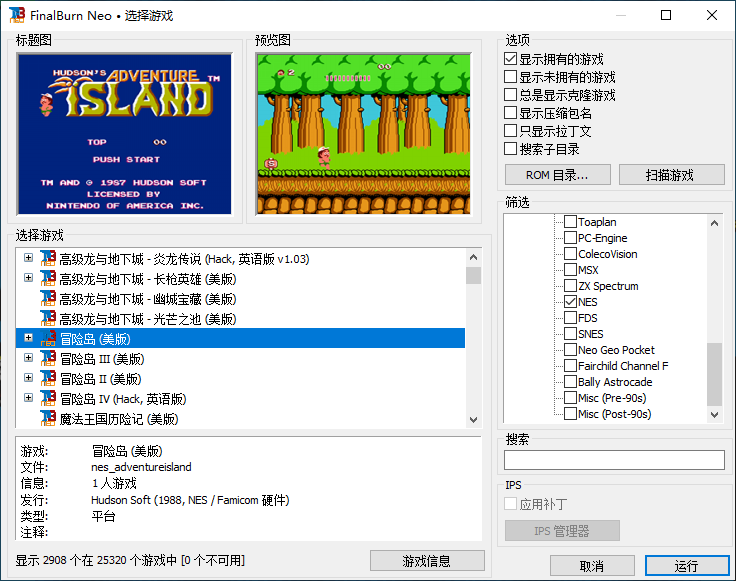The image size is (736, 581).
Task: Click filter tree scrollbar thumb
Action: pos(714,374)
